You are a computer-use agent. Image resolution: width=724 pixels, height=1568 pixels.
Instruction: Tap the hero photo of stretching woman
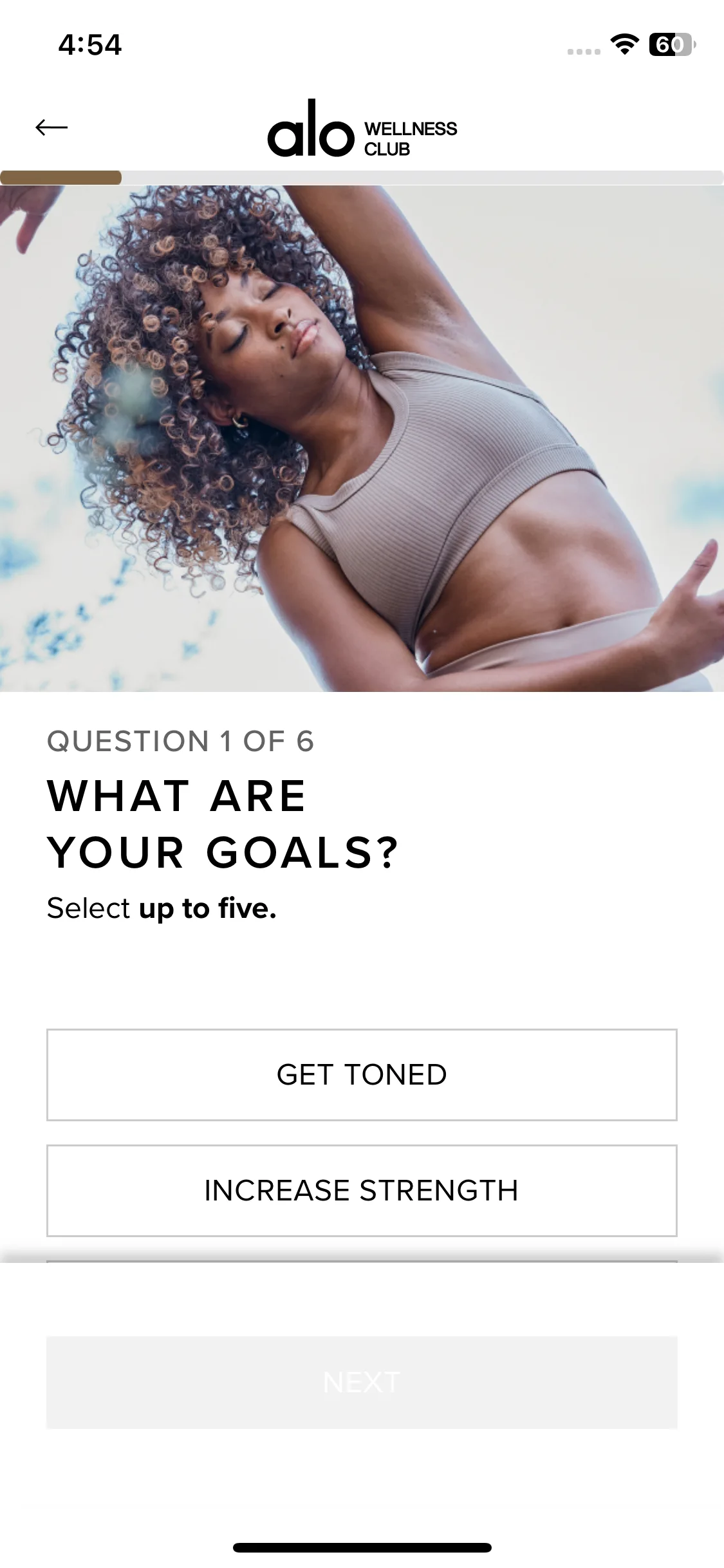(362, 438)
